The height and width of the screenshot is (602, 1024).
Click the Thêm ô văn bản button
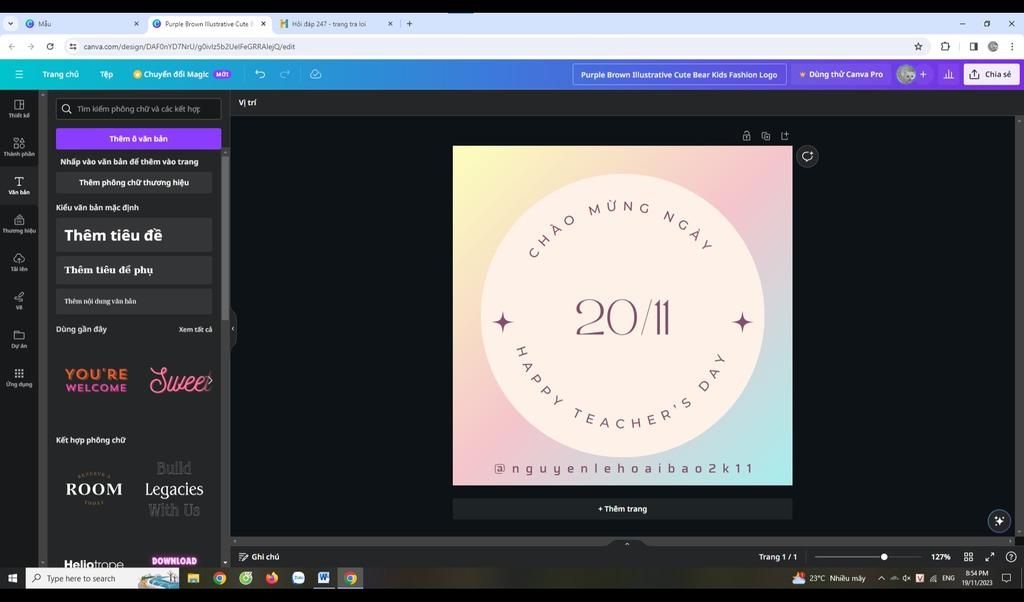(x=138, y=138)
